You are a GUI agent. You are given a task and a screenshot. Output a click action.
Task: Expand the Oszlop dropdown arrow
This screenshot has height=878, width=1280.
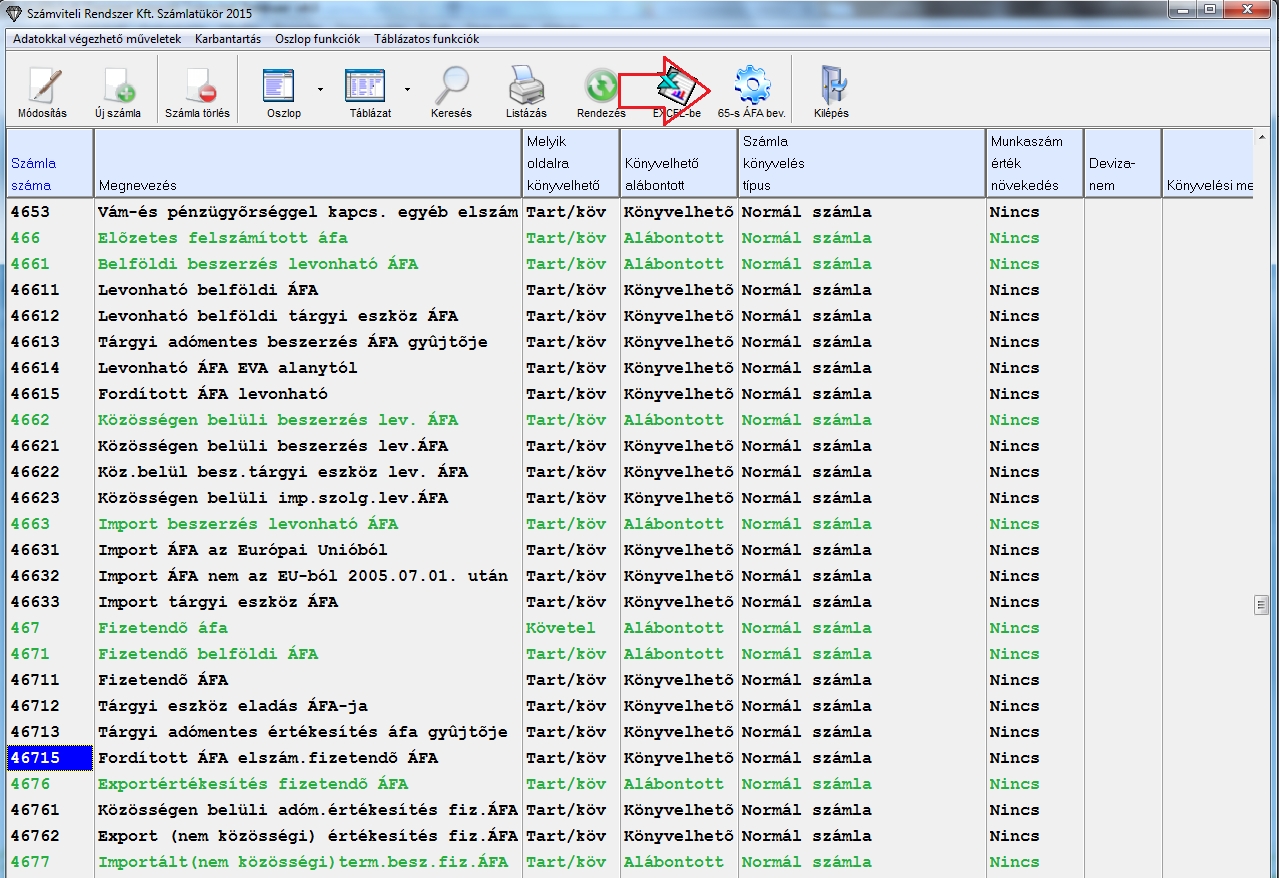[320, 89]
